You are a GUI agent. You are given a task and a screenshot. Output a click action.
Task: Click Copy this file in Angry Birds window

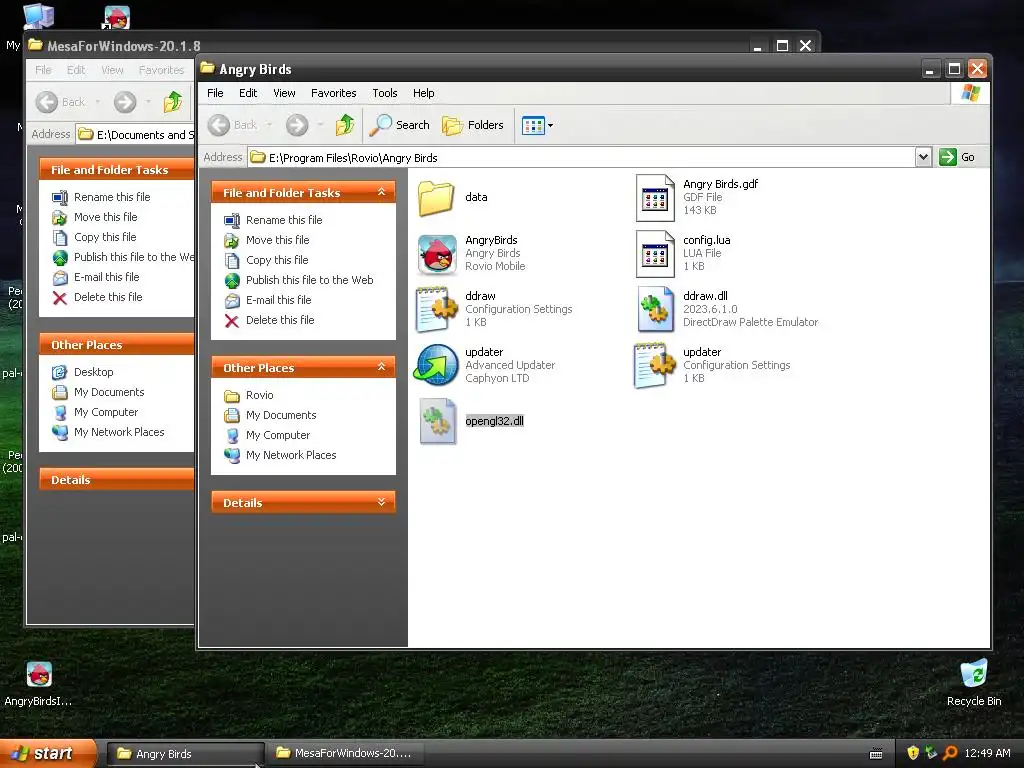tap(277, 260)
